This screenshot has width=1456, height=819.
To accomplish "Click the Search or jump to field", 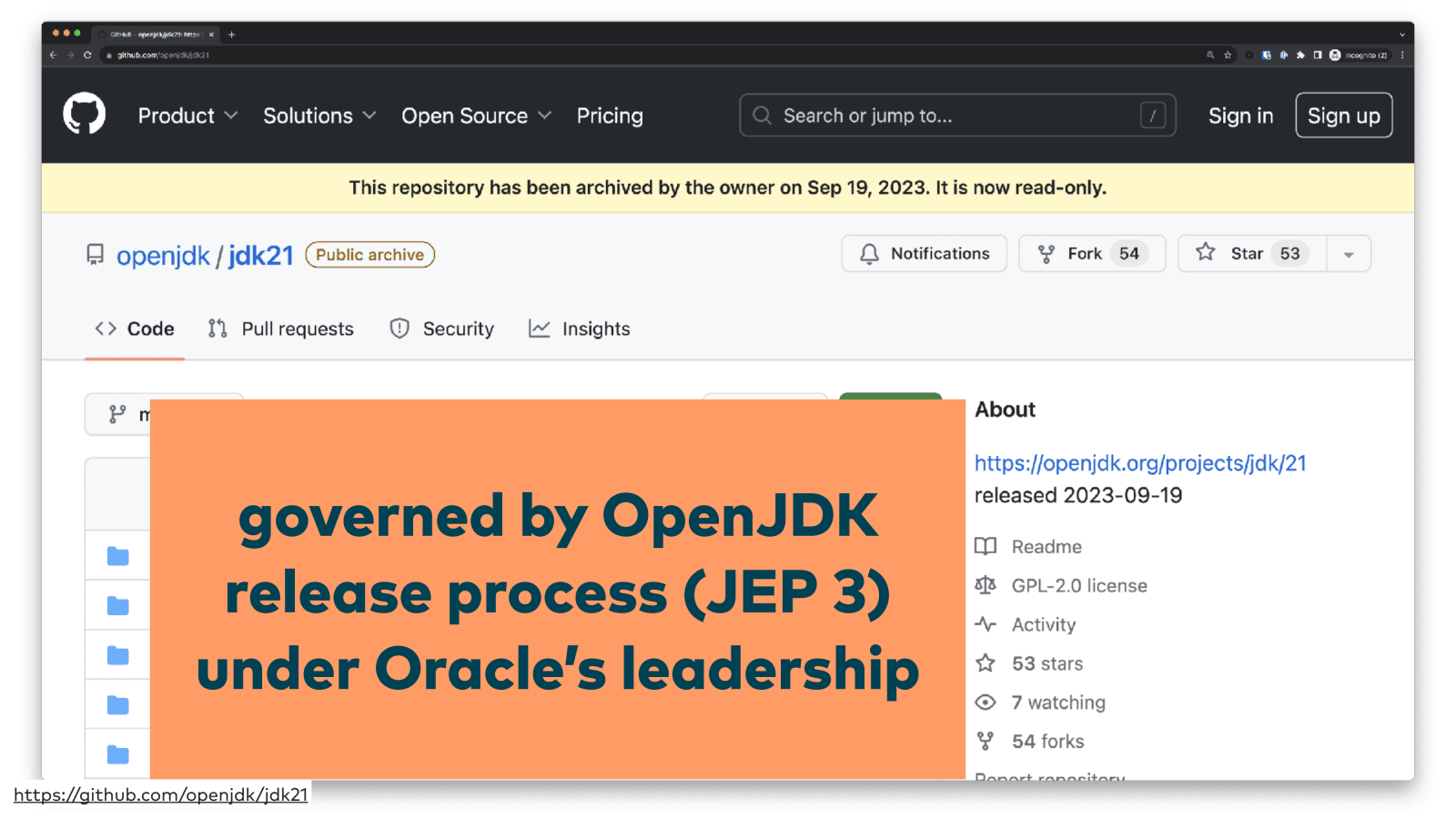I will (957, 116).
